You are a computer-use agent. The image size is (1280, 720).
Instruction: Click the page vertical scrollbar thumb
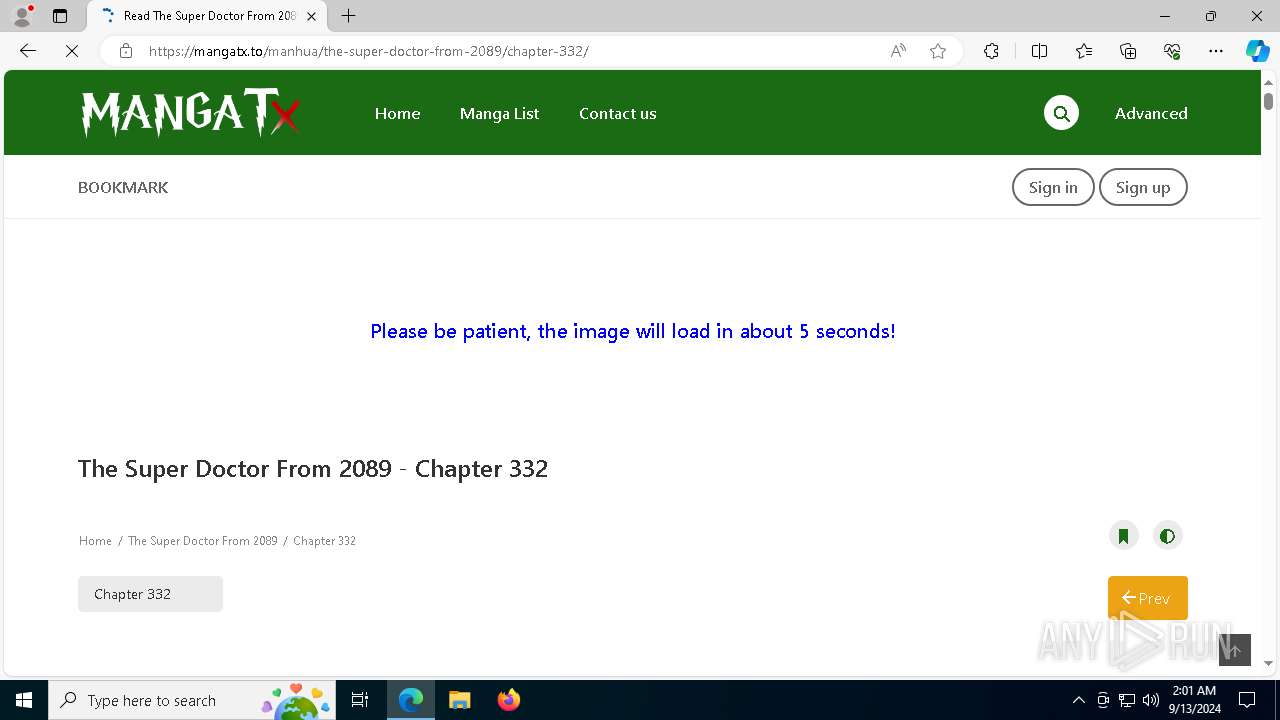1268,101
